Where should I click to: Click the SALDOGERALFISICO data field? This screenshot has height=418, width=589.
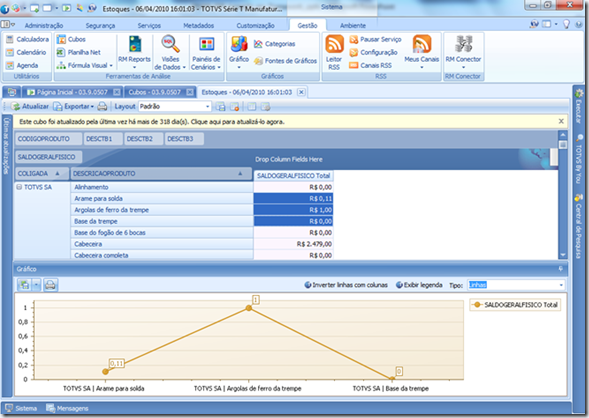pyautogui.click(x=48, y=157)
